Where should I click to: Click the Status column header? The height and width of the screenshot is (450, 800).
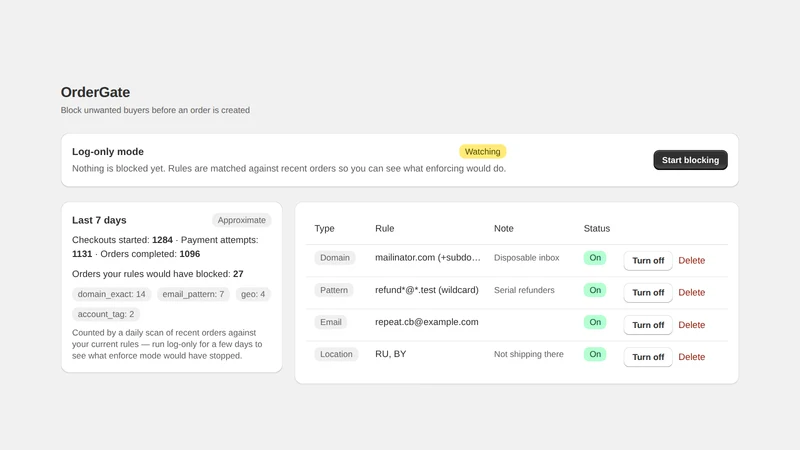596,229
